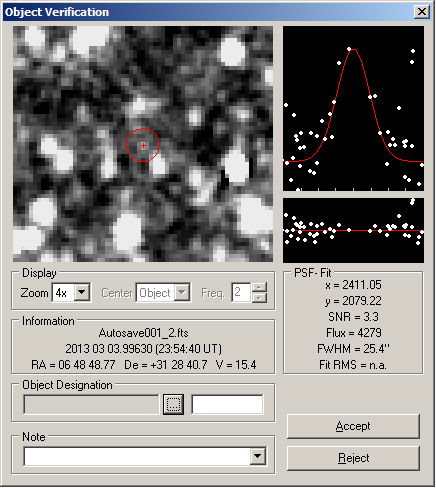This screenshot has height=488, width=436.
Task: Click the white Object Designation text field
Action: coord(227,405)
